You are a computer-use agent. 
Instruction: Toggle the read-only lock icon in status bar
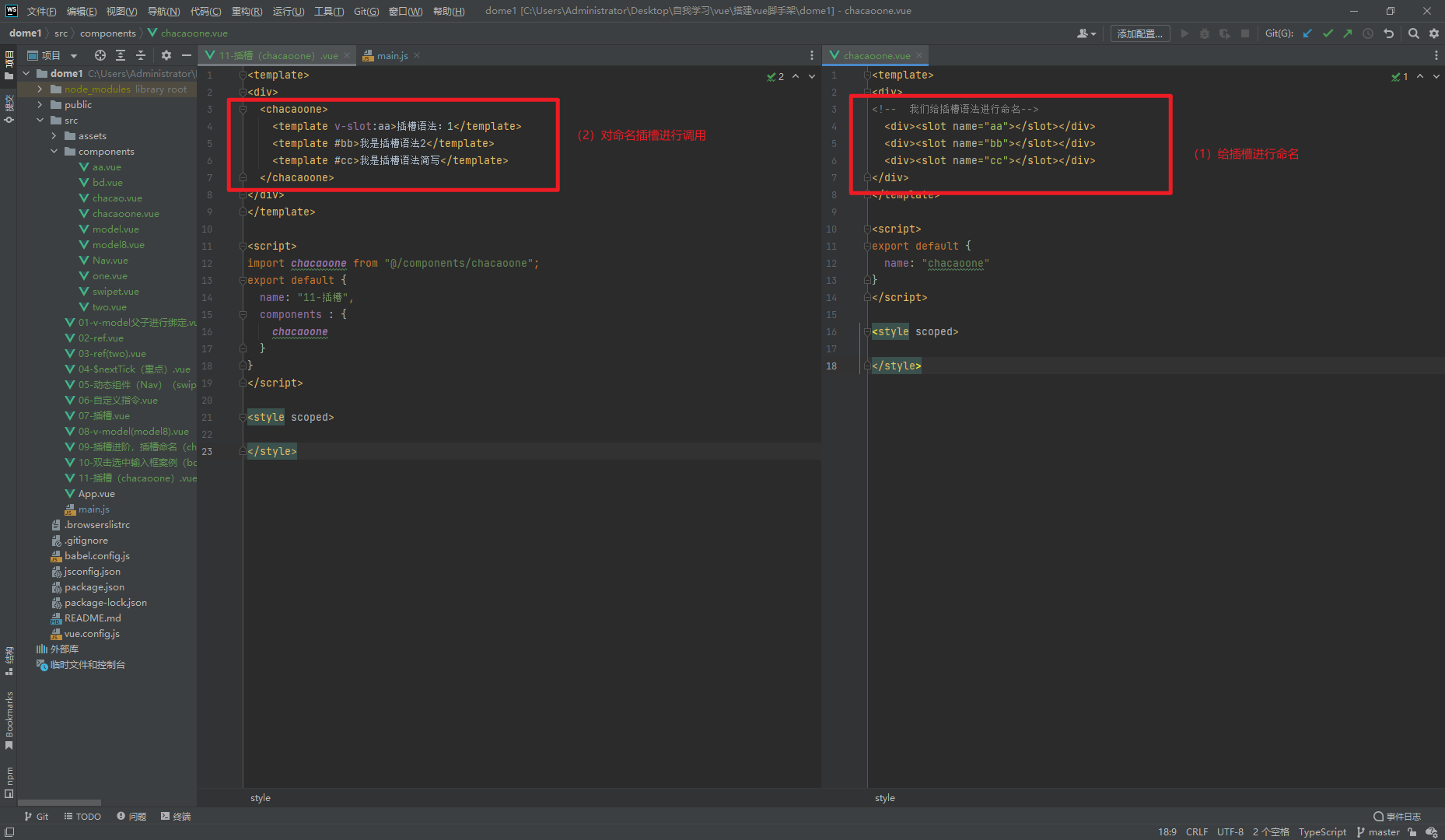tap(1412, 832)
